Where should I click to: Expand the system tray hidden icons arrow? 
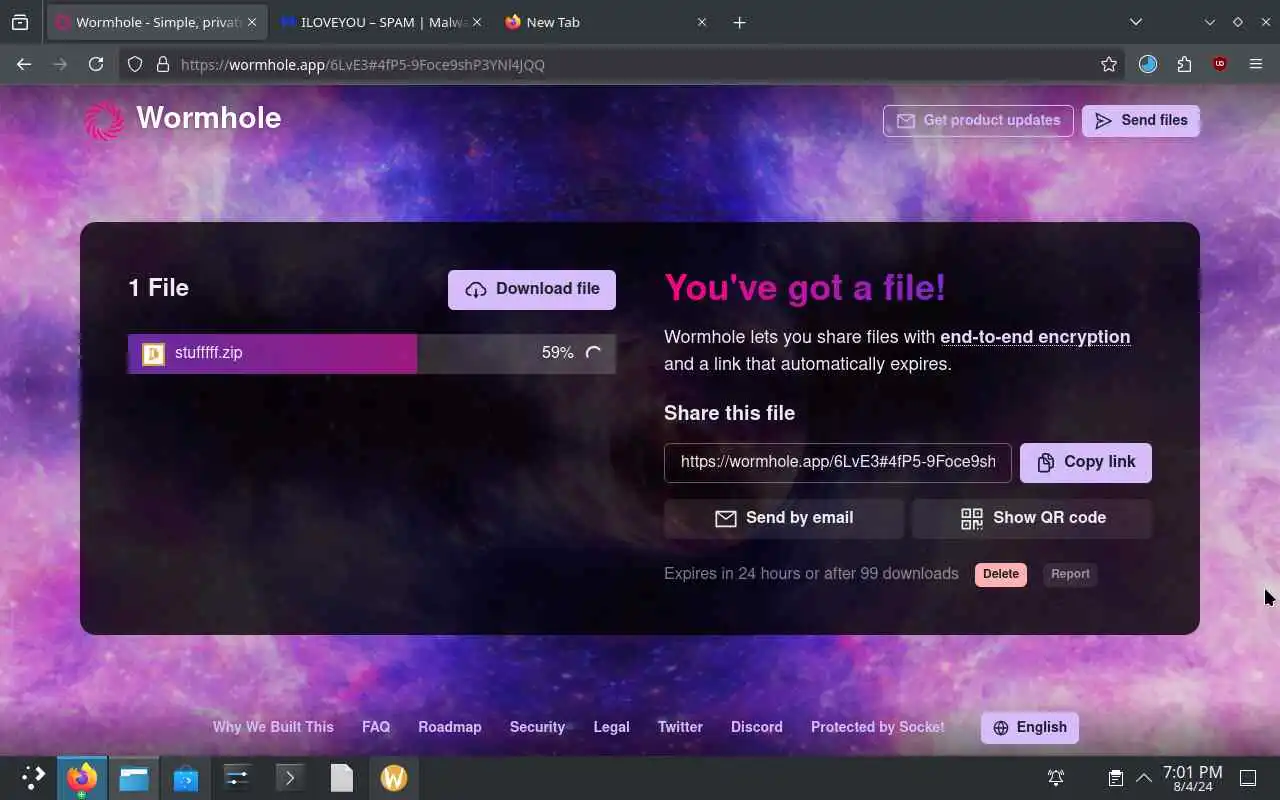point(1144,778)
